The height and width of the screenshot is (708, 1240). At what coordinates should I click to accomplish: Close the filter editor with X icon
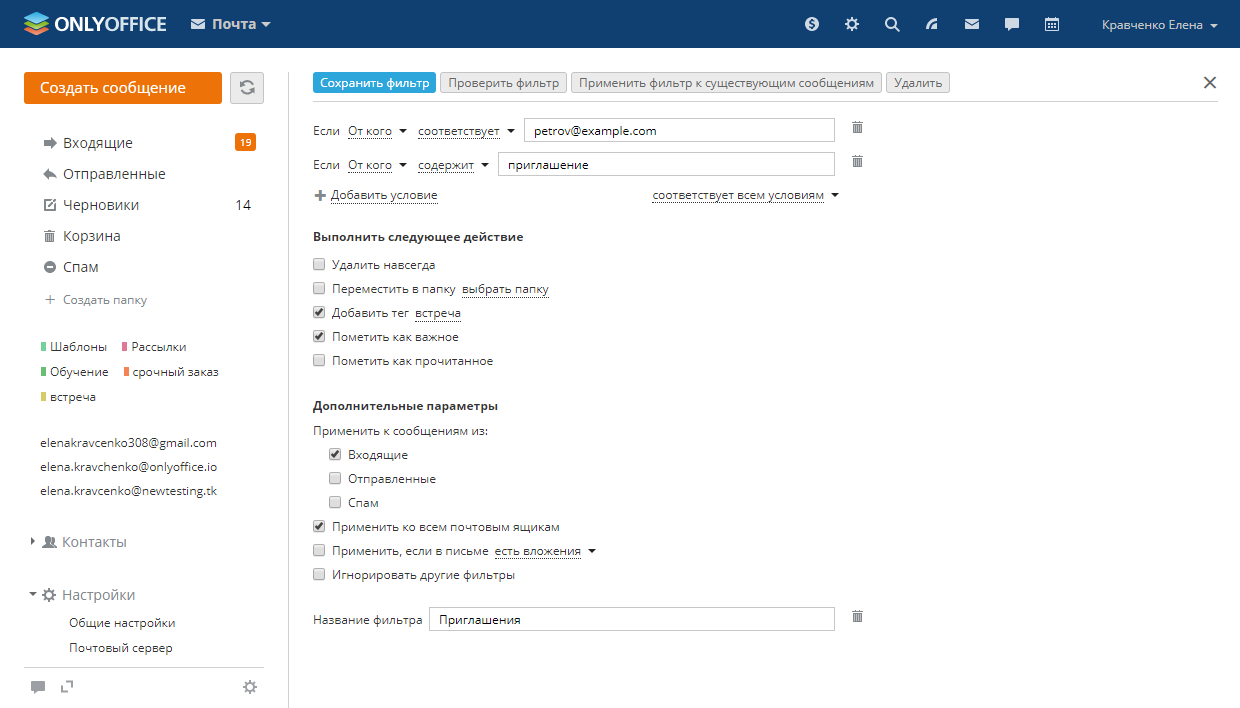tap(1210, 83)
